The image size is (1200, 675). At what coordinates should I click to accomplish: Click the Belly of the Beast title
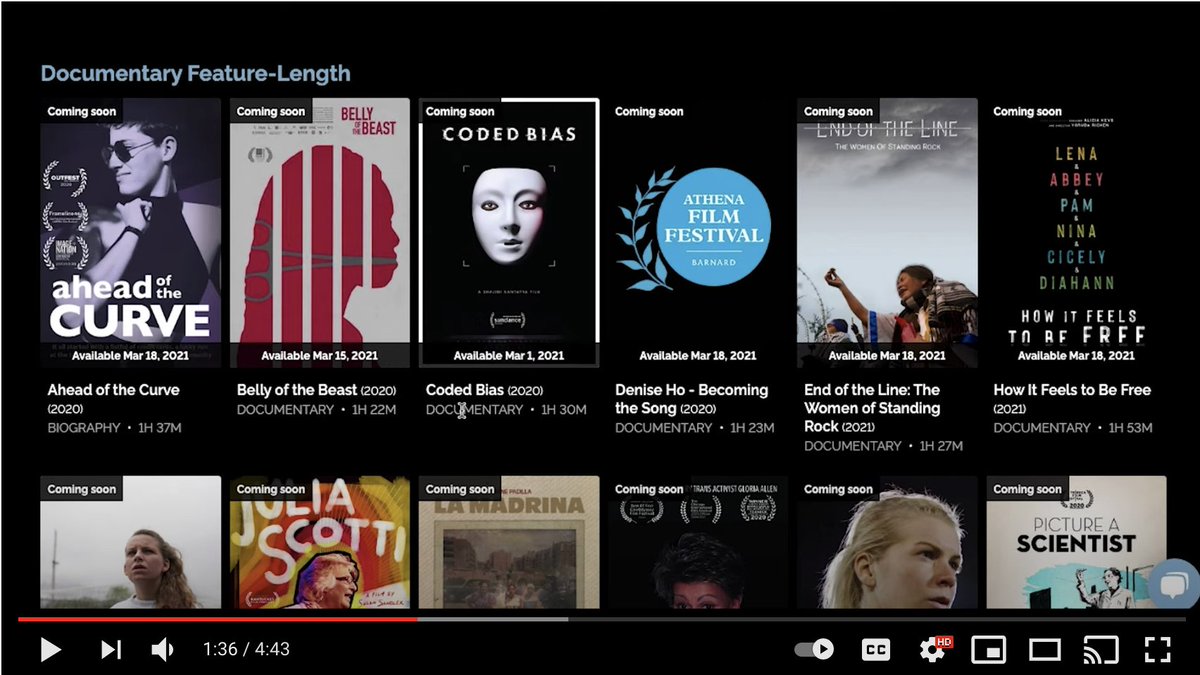click(x=297, y=390)
